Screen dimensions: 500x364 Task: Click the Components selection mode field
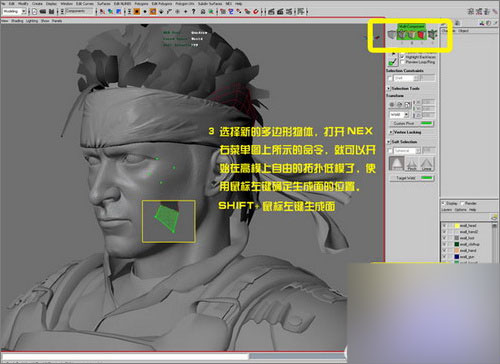(x=79, y=11)
